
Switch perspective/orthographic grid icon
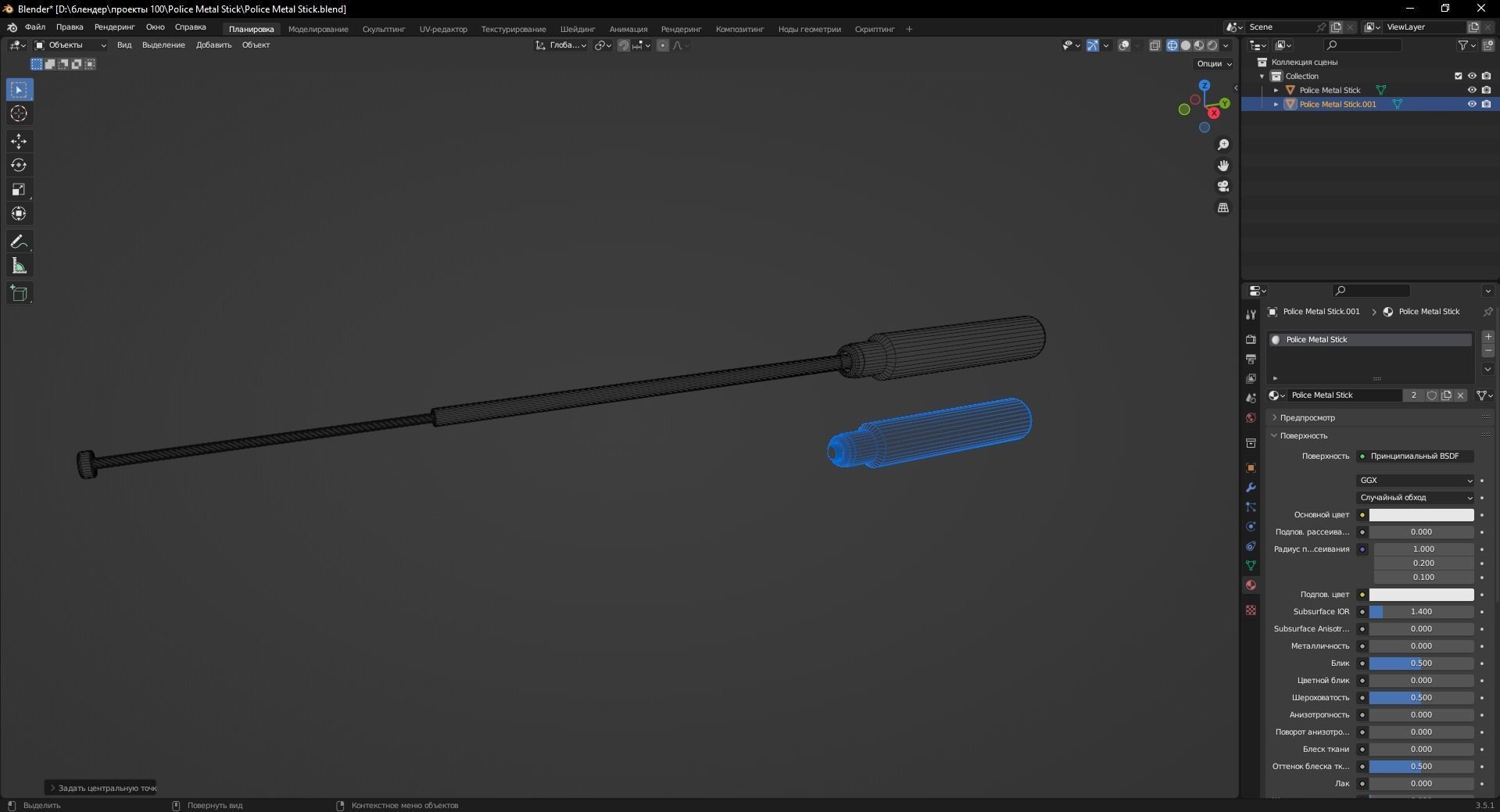click(x=1223, y=208)
